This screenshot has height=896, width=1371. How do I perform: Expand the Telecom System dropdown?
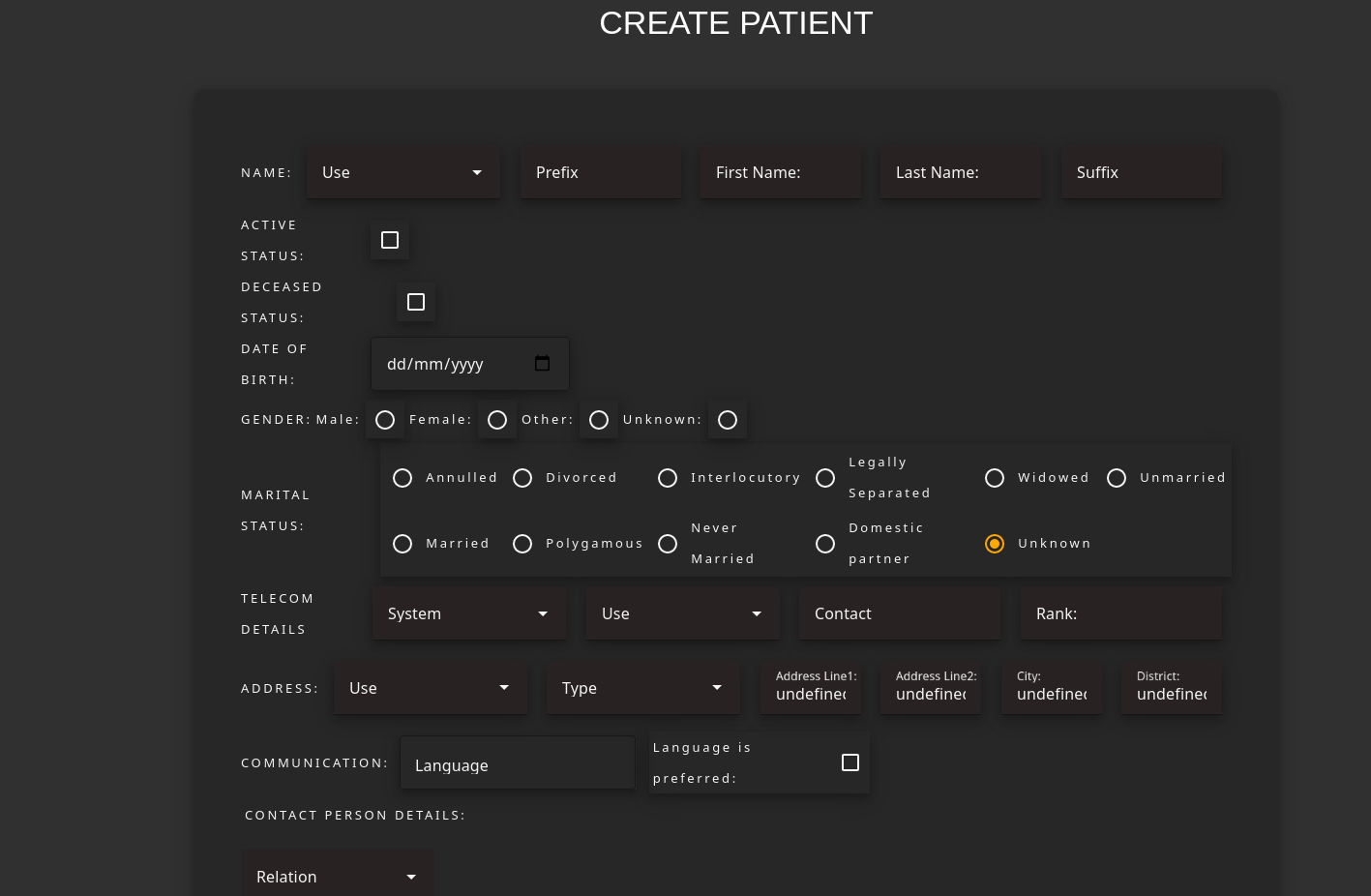pyautogui.click(x=468, y=613)
